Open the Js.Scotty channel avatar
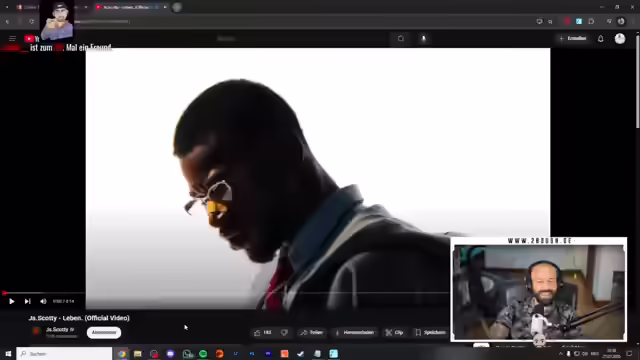 (x=37, y=331)
